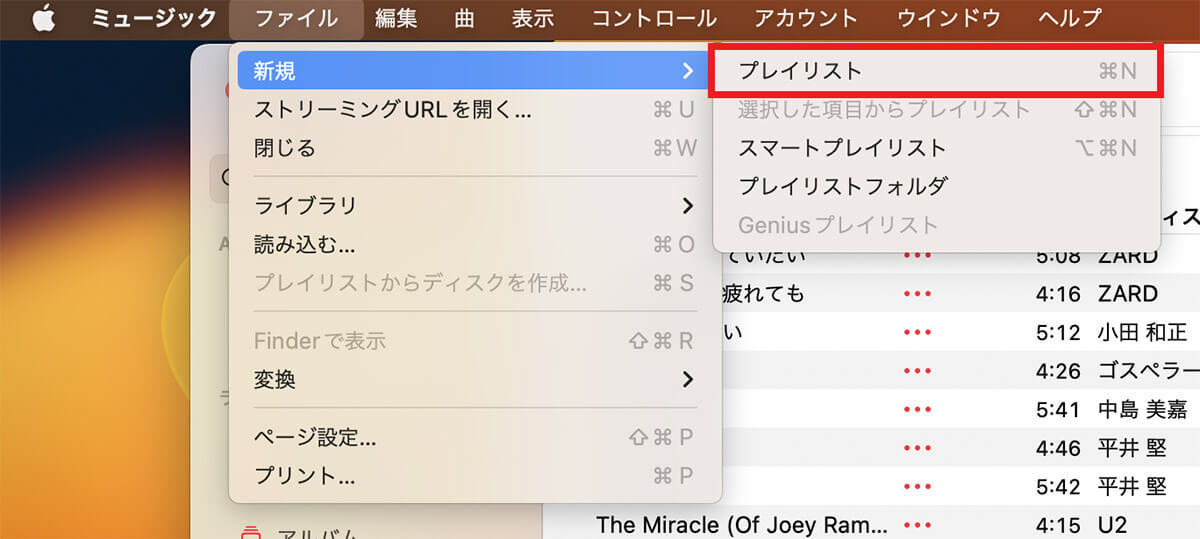1200x539 pixels.
Task: Click artist ゴスペラー in the song list
Action: pos(1148,371)
